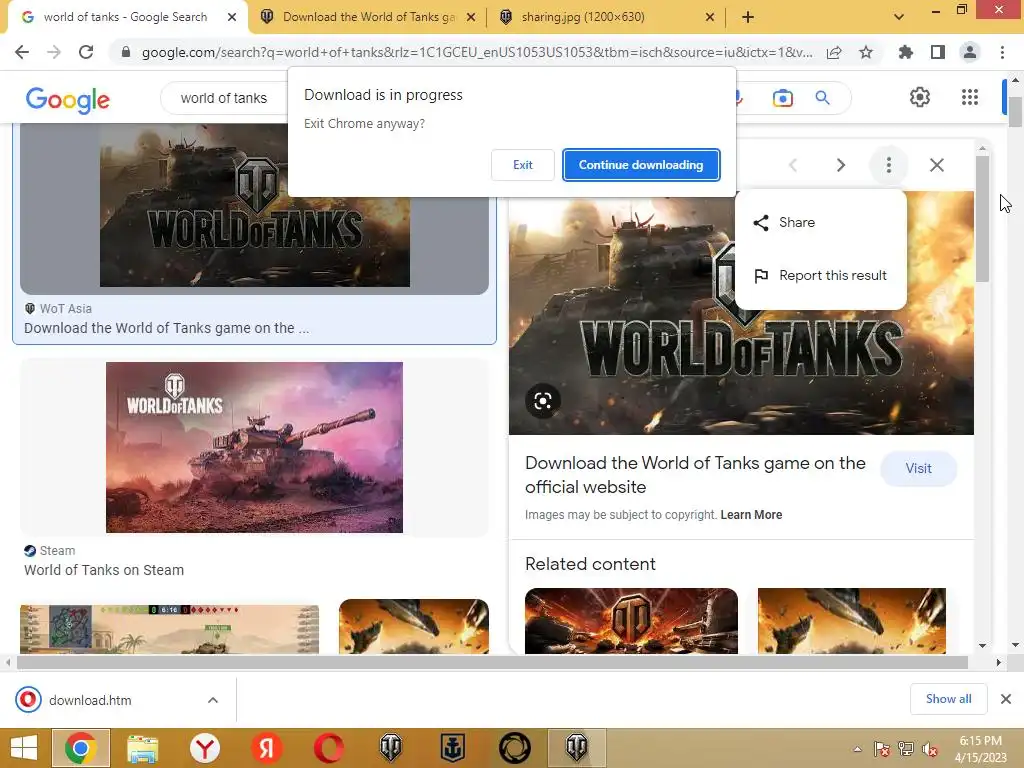
Task: Bookmark this page with the star icon
Action: pos(866,52)
